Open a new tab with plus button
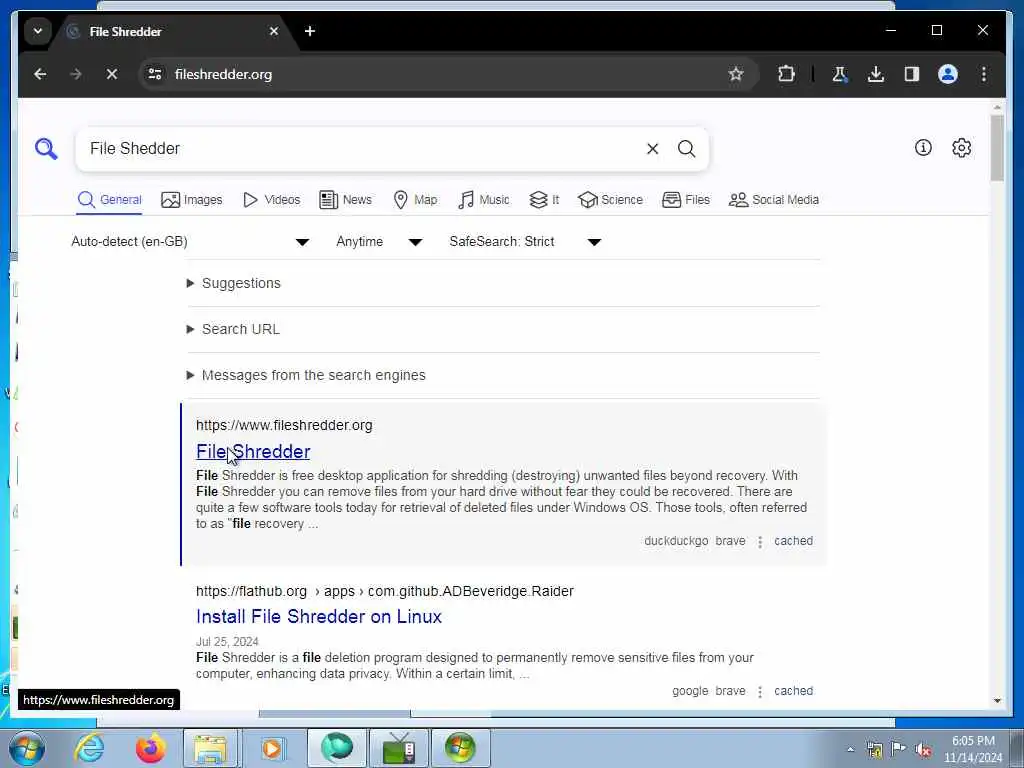The image size is (1024, 768). tap(310, 31)
